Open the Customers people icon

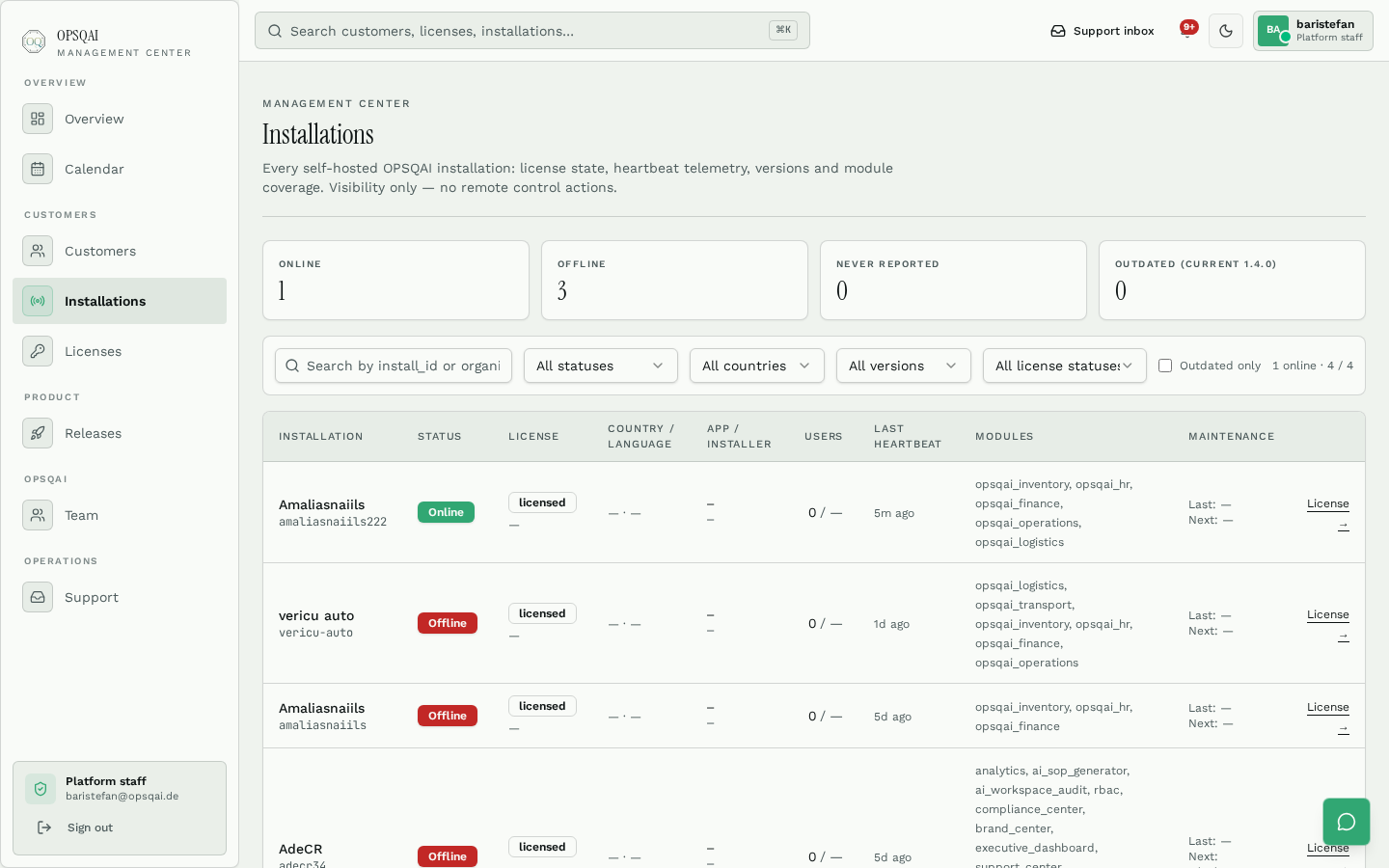(38, 251)
